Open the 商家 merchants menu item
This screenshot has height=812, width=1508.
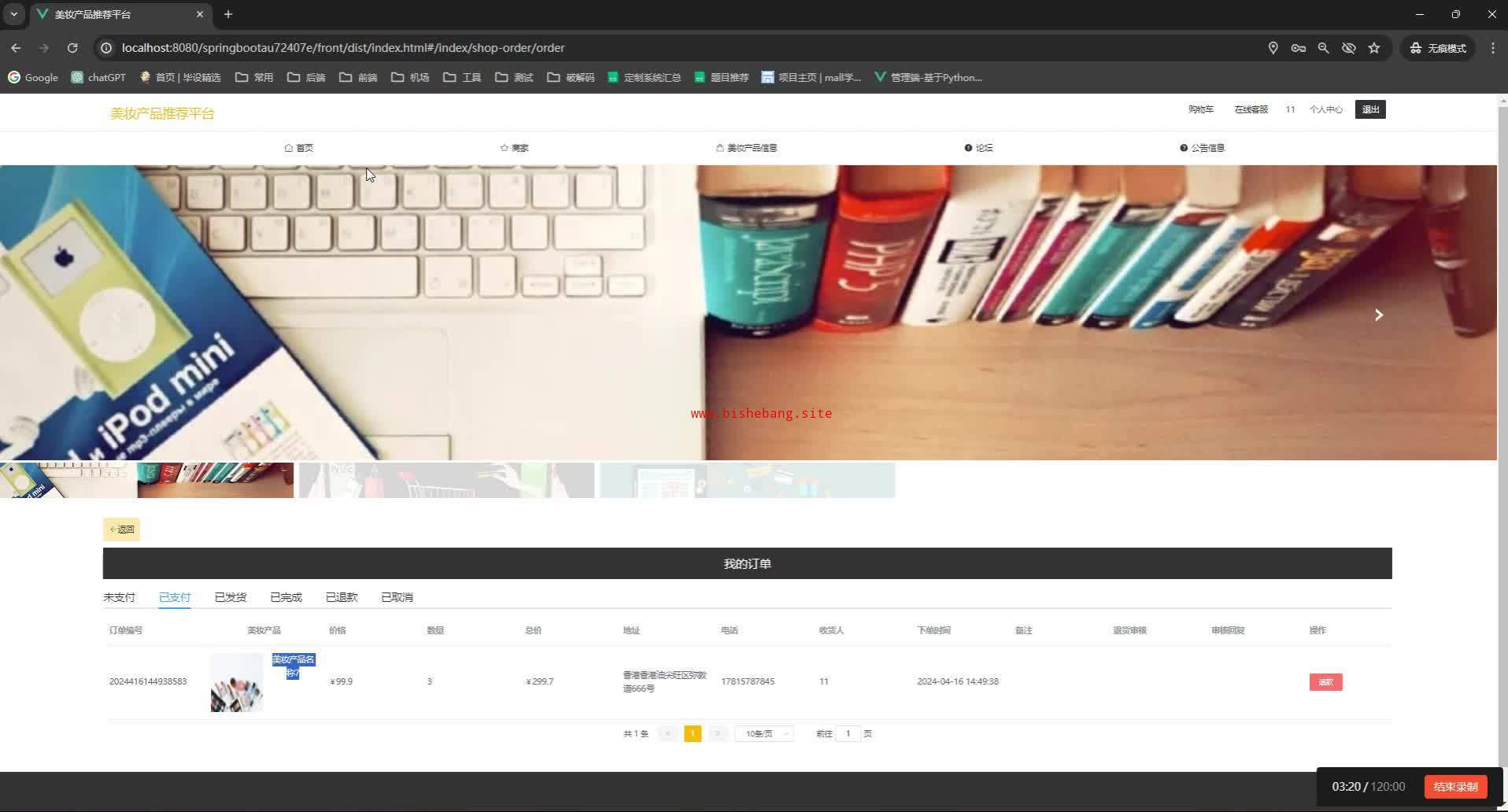point(515,148)
